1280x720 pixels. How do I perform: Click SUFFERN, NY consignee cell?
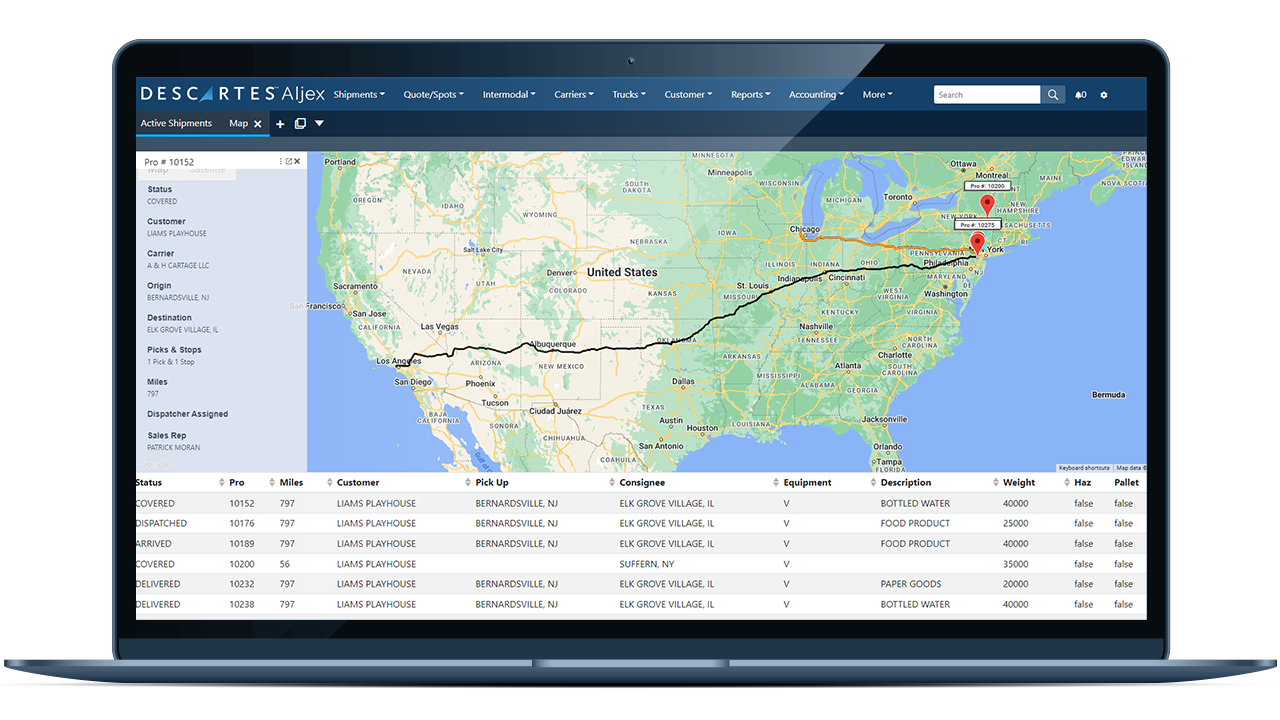647,564
